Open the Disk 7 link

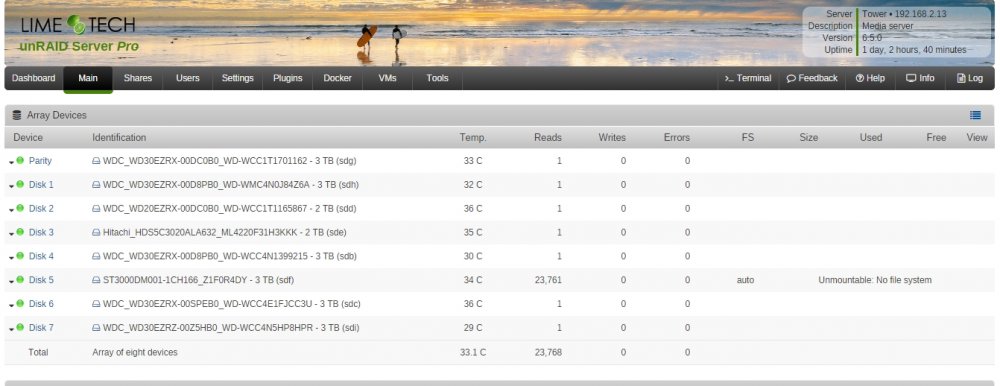point(41,328)
